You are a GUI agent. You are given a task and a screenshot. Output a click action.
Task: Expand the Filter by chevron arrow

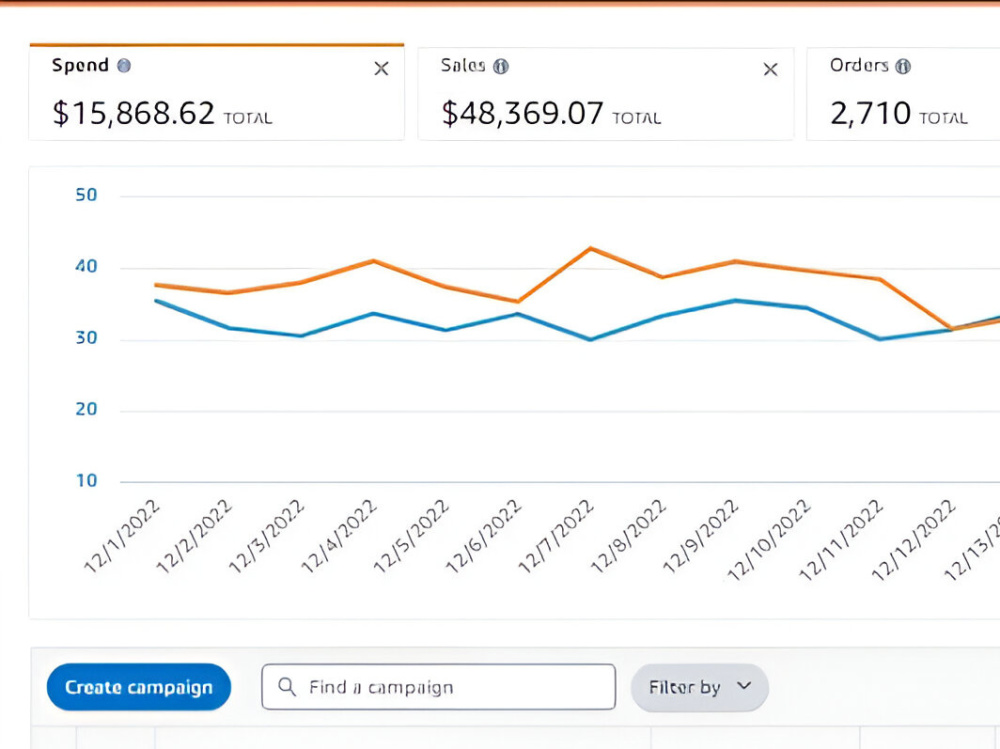[x=744, y=686]
